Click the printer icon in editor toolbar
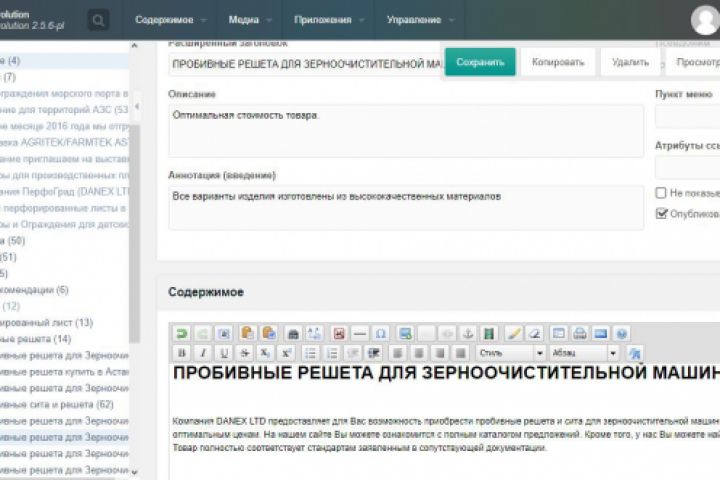 click(x=579, y=333)
